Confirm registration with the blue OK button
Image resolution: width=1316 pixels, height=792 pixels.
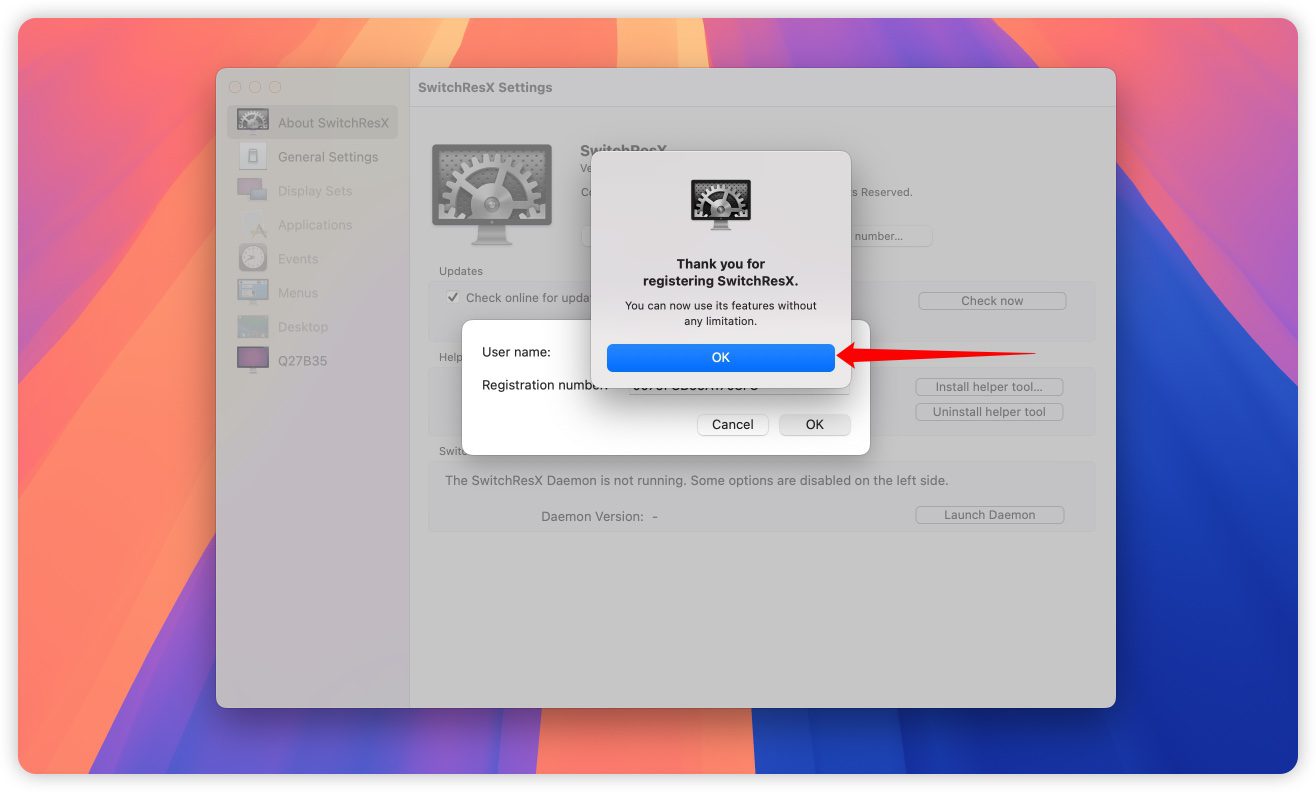click(x=720, y=358)
